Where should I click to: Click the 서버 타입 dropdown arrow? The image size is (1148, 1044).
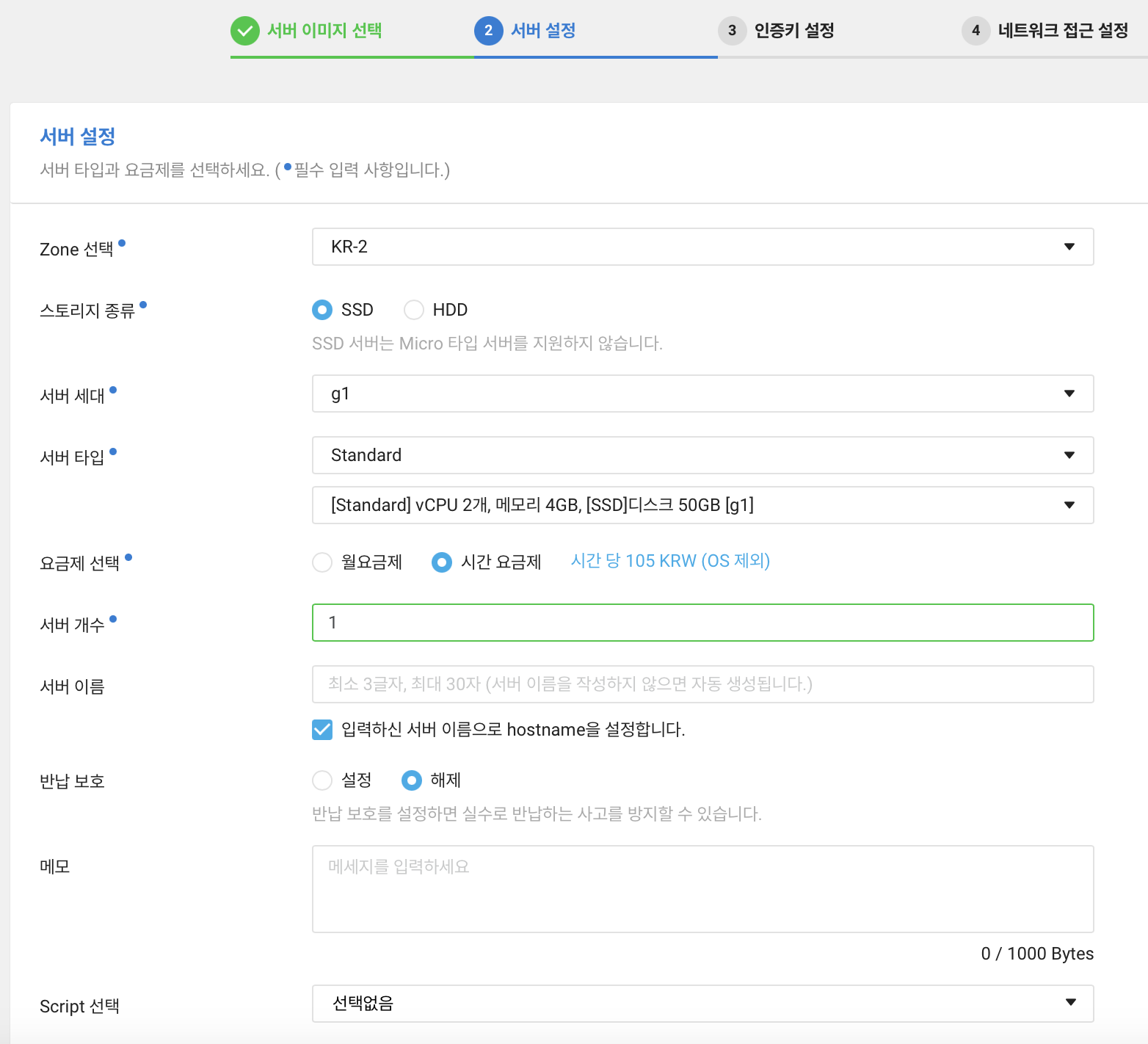coord(1069,455)
